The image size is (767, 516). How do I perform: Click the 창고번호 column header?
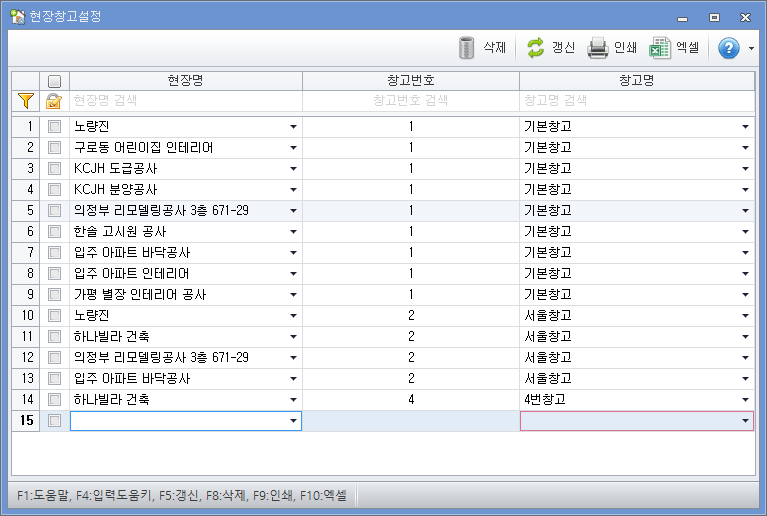click(x=410, y=80)
